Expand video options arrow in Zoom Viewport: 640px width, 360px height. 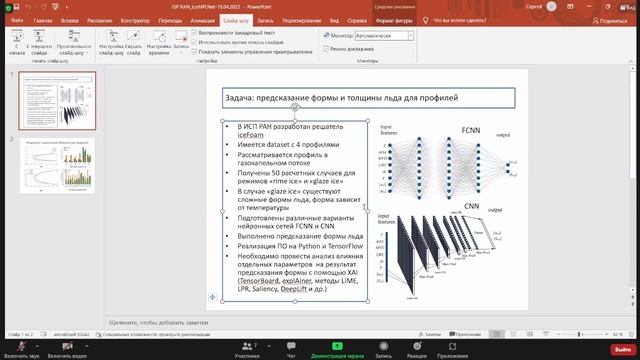pyautogui.click(x=87, y=346)
